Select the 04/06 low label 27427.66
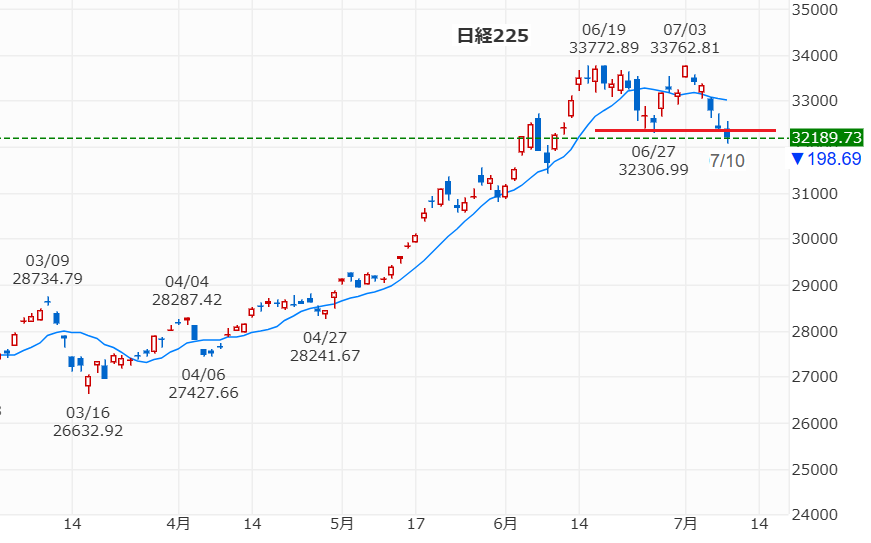Image resolution: width=871 pixels, height=543 pixels. coord(203,384)
